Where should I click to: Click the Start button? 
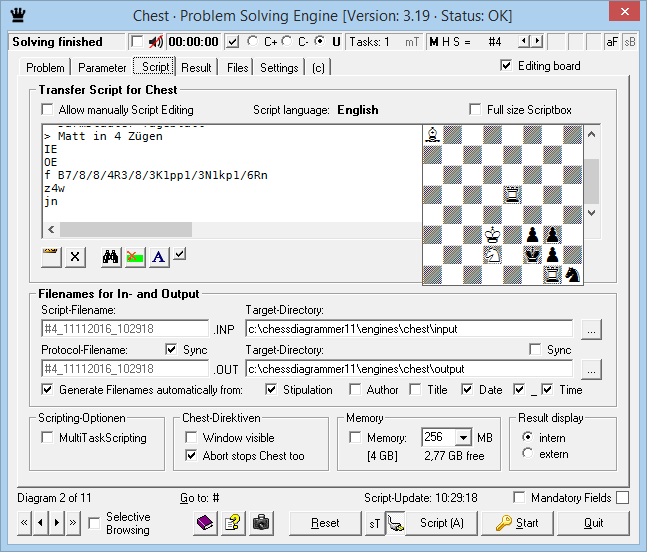(x=517, y=523)
